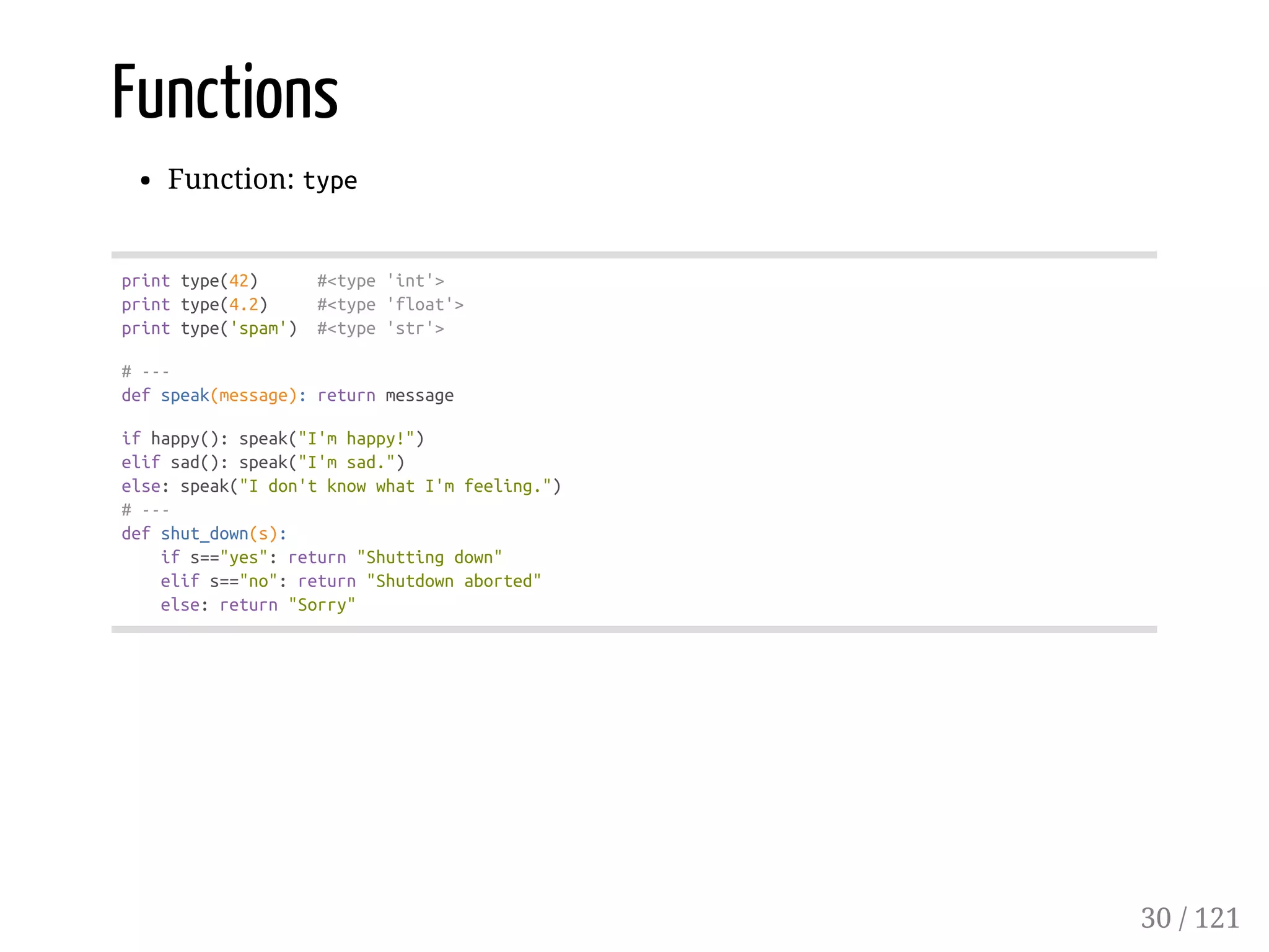Viewport: 1269px width, 952px height.
Task: Click the shut_down function name
Action: (204, 533)
